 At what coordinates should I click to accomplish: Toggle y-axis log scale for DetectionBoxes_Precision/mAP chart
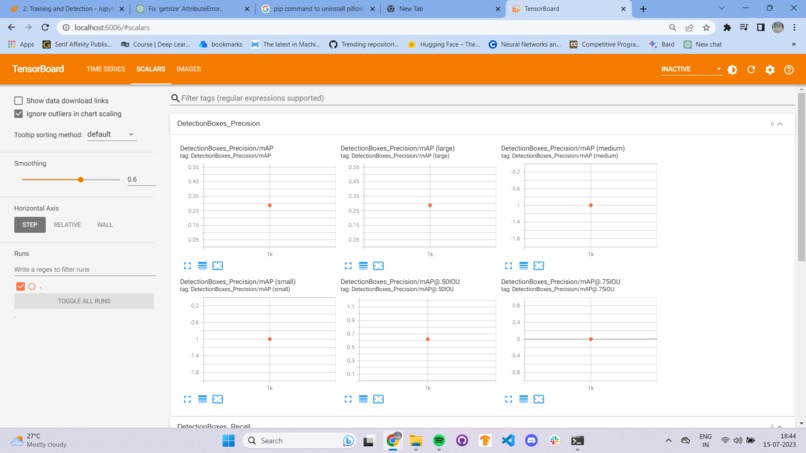(x=203, y=265)
